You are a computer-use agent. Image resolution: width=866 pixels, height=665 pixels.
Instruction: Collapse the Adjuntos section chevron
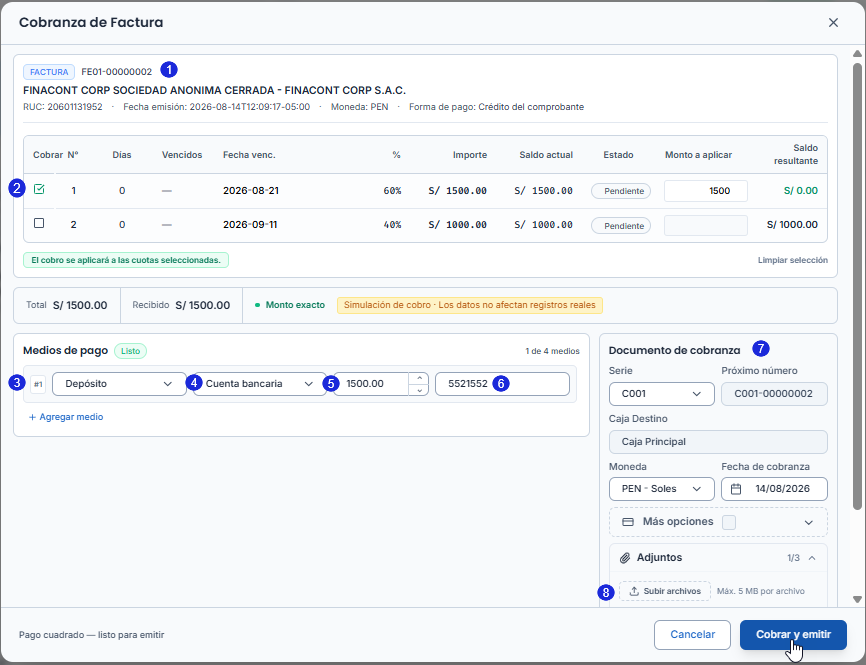[812, 558]
